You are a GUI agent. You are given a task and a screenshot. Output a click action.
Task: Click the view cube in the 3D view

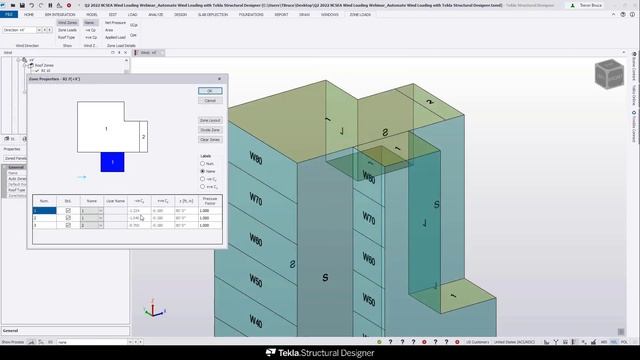(609, 74)
